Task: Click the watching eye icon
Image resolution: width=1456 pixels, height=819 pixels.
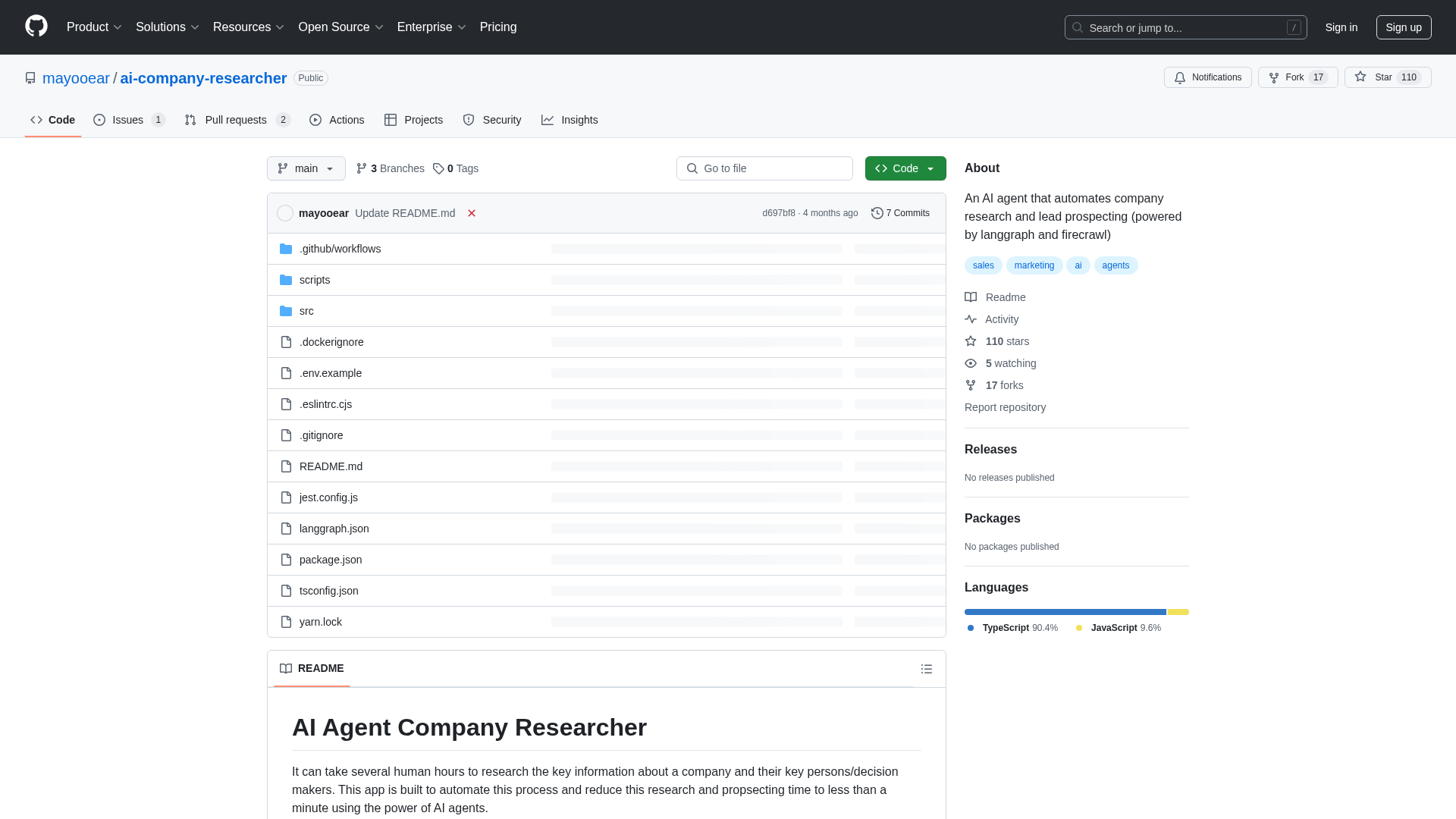Action: click(971, 363)
